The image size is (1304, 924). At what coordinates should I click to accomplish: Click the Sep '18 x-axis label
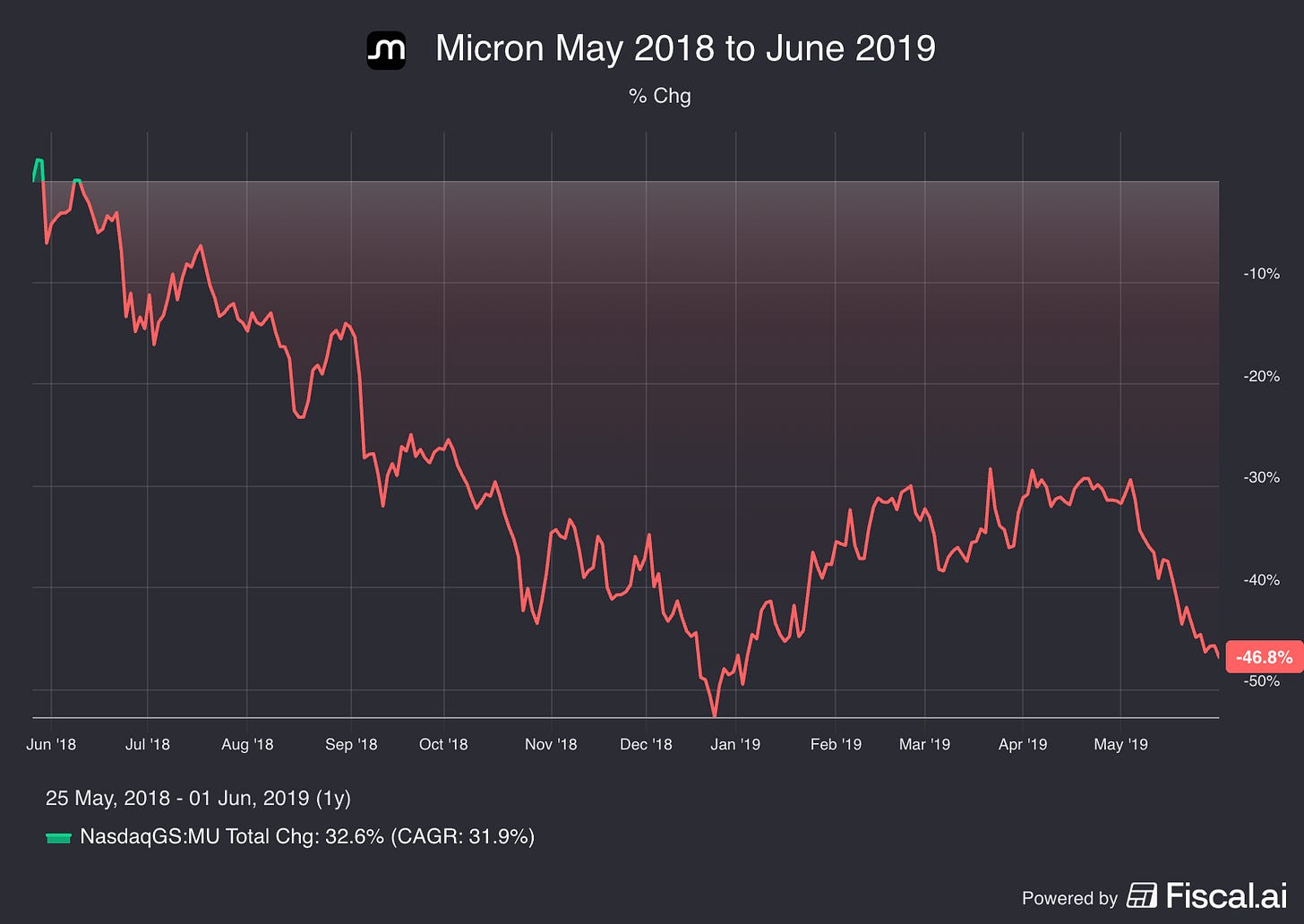click(x=351, y=744)
